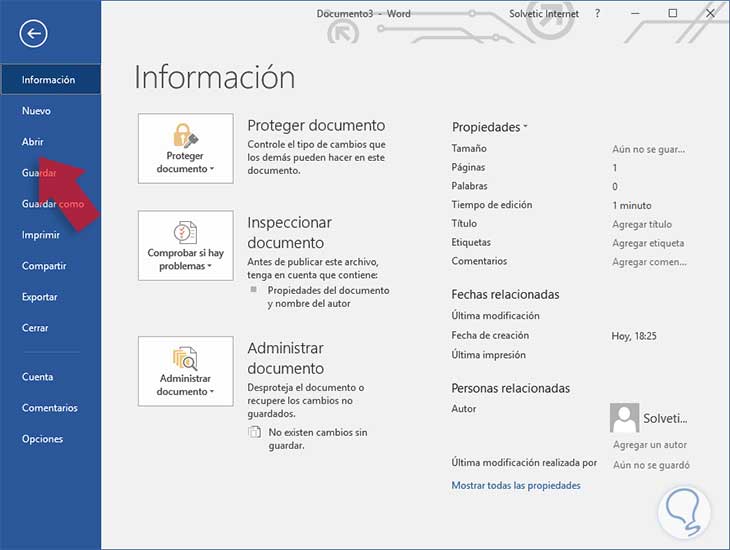Open Cuenta in the sidebar

coord(37,377)
